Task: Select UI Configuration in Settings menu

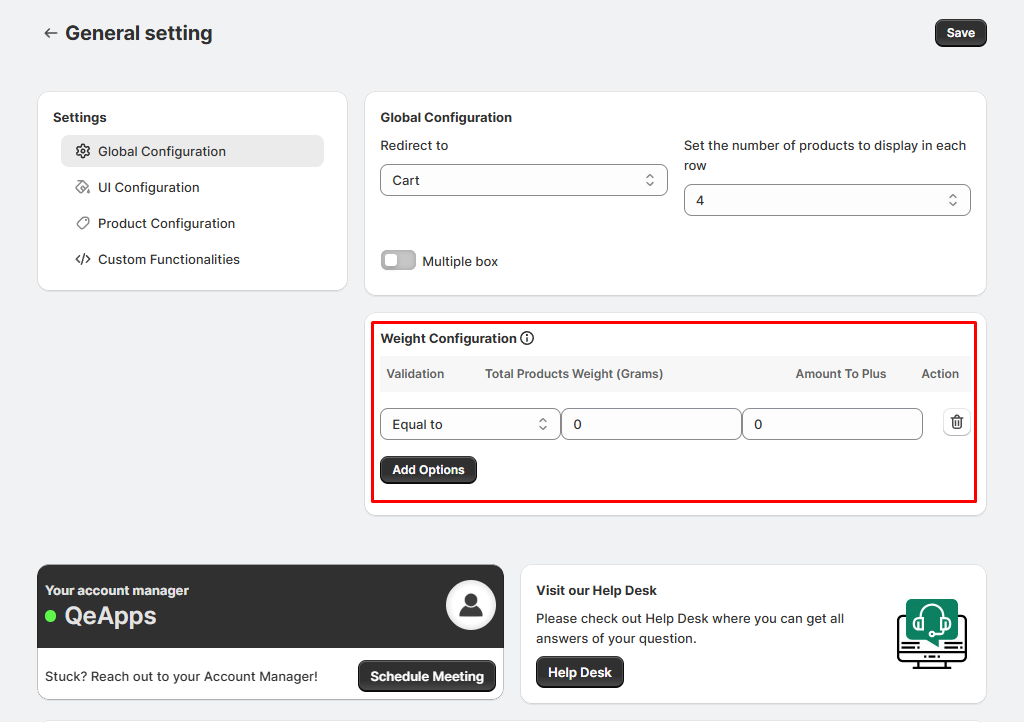Action: [x=149, y=188]
